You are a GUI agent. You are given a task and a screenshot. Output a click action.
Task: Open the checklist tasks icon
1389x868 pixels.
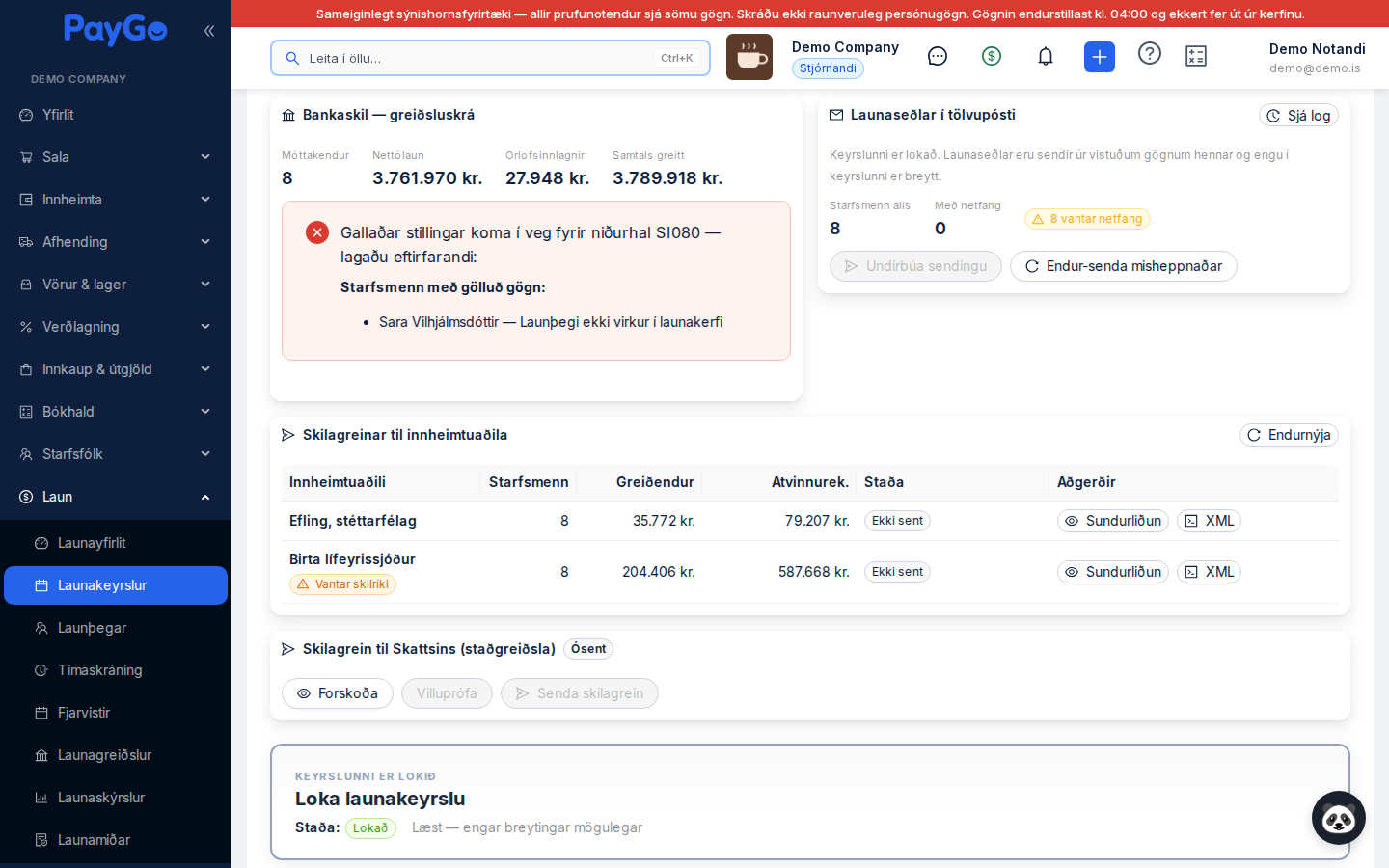pyautogui.click(x=1196, y=57)
